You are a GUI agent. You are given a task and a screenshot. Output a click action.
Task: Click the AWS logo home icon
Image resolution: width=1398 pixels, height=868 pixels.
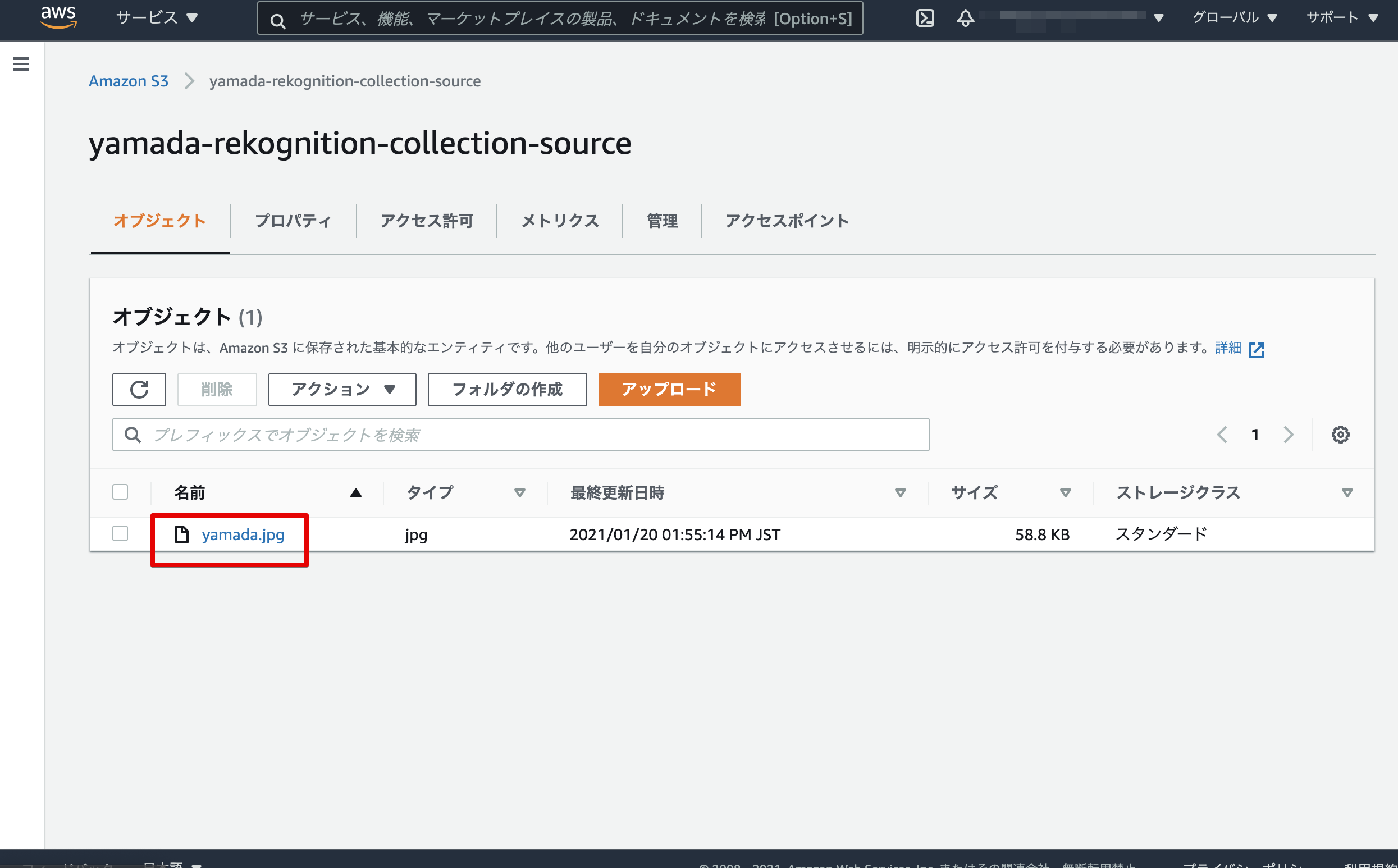(58, 17)
